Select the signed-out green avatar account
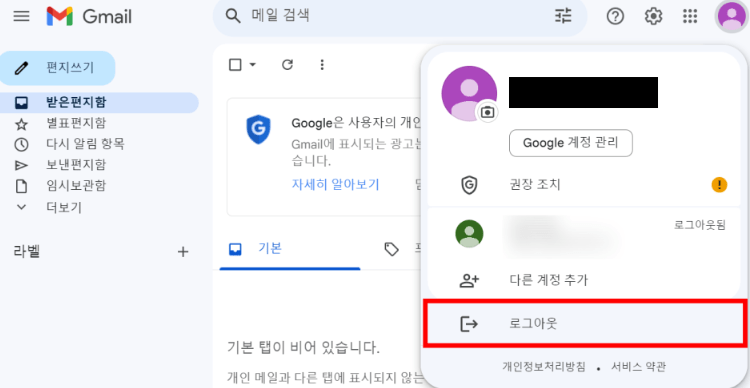Viewport: 750px width, 388px height. click(584, 234)
